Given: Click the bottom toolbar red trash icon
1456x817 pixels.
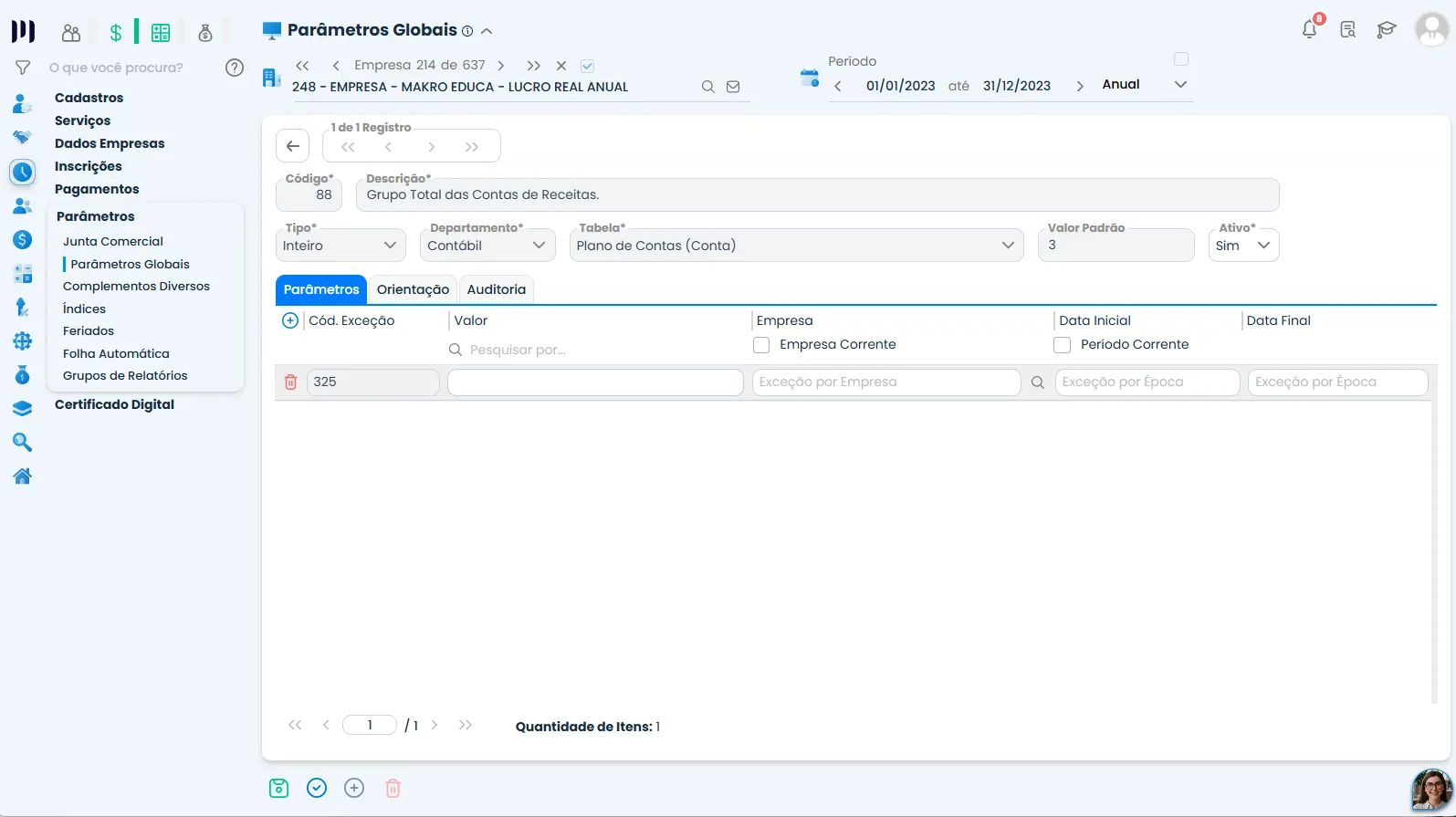Looking at the screenshot, I should coord(393,788).
